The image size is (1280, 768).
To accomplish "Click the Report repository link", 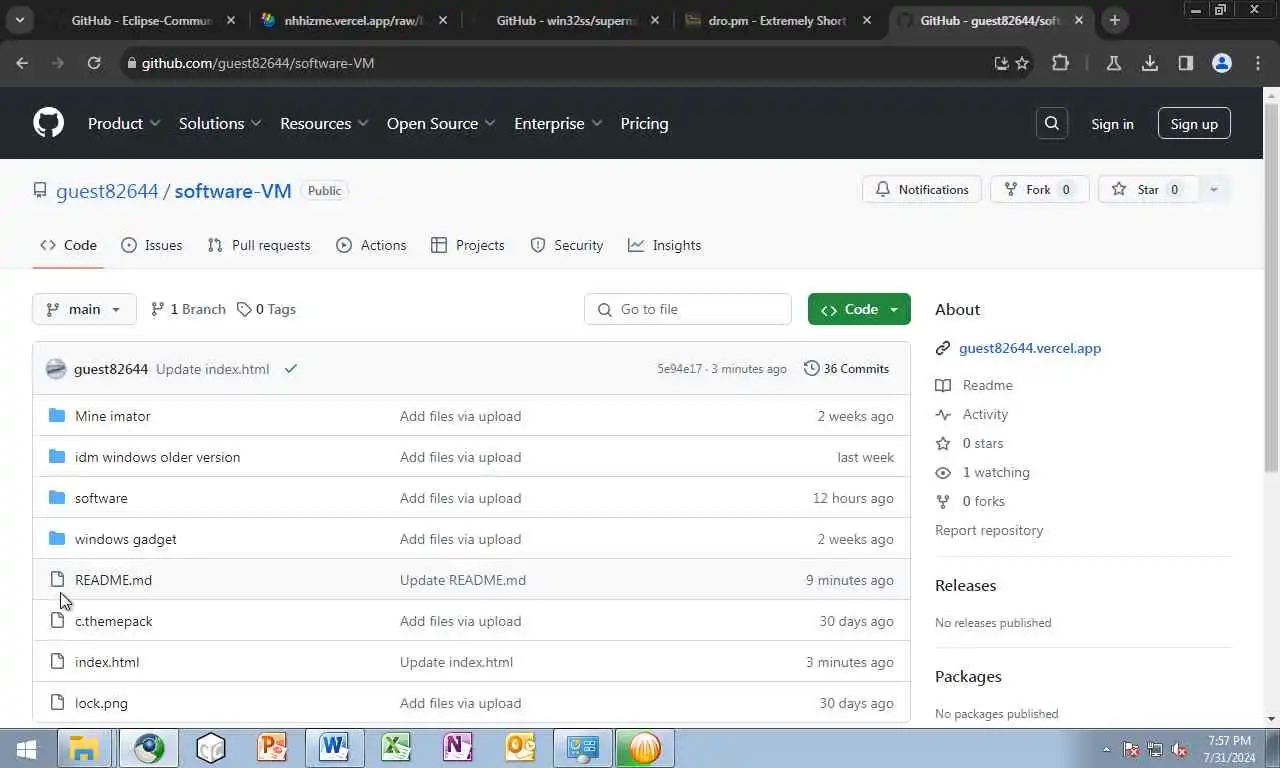I will coord(988,530).
